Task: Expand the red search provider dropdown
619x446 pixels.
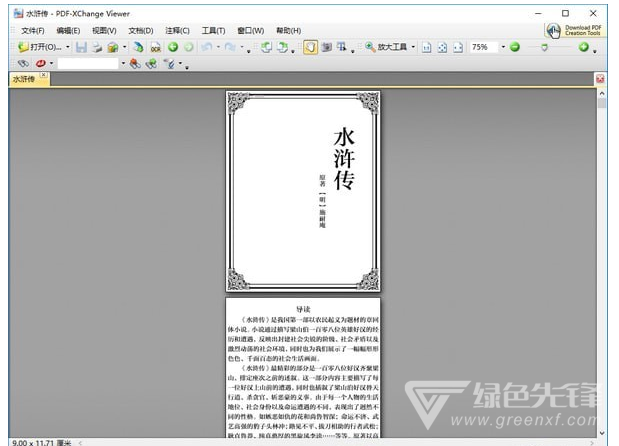Action: [x=51, y=63]
